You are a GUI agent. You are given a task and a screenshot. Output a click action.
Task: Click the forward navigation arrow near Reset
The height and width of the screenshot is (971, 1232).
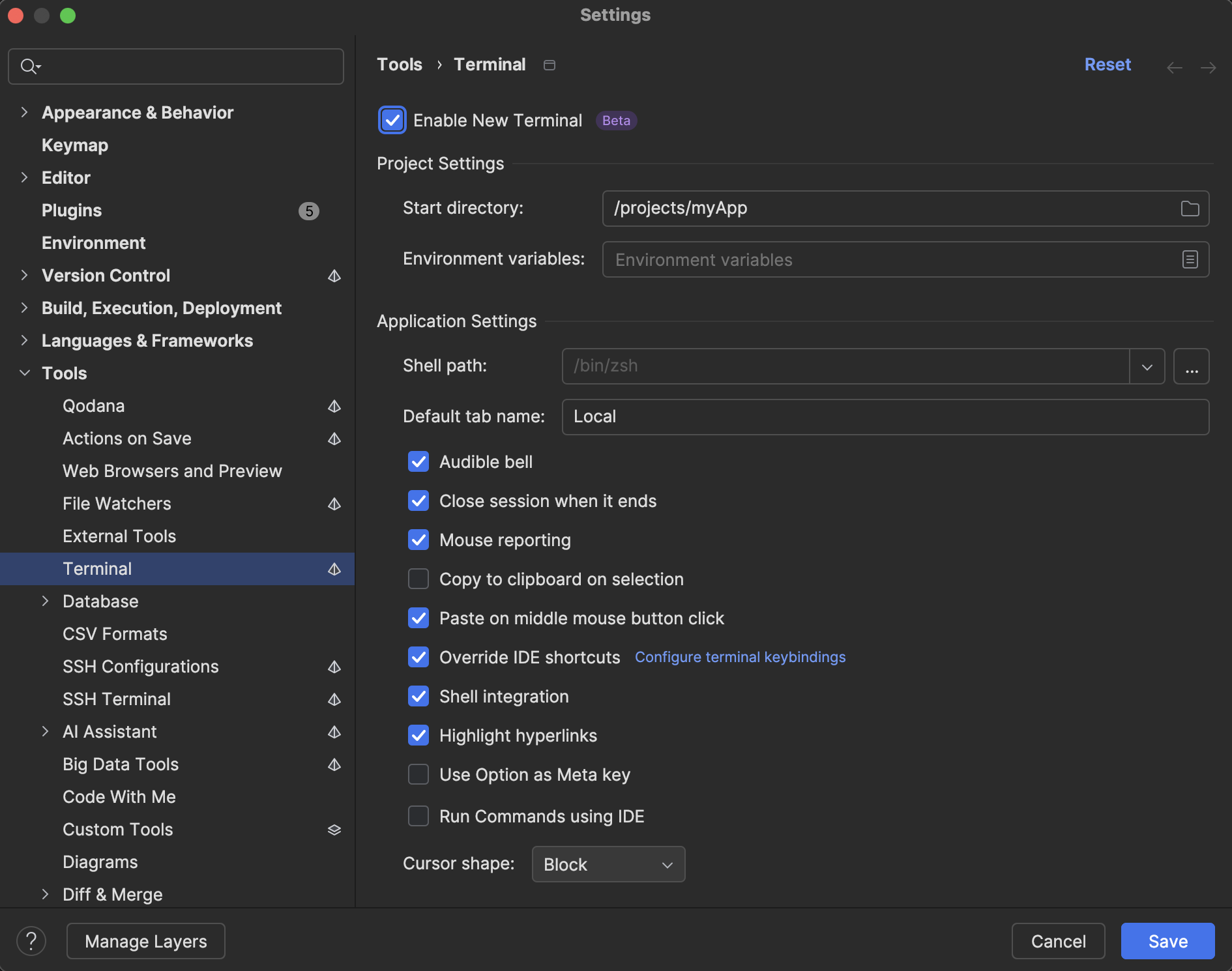point(1209,68)
